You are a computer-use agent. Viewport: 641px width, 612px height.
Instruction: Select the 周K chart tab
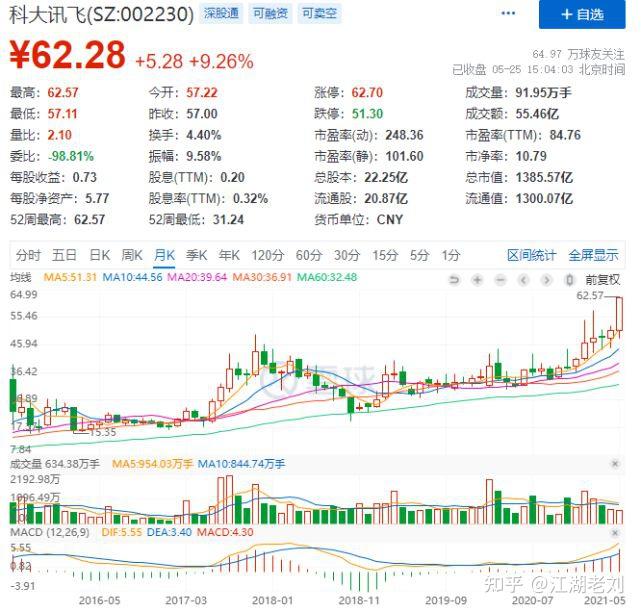pos(132,256)
